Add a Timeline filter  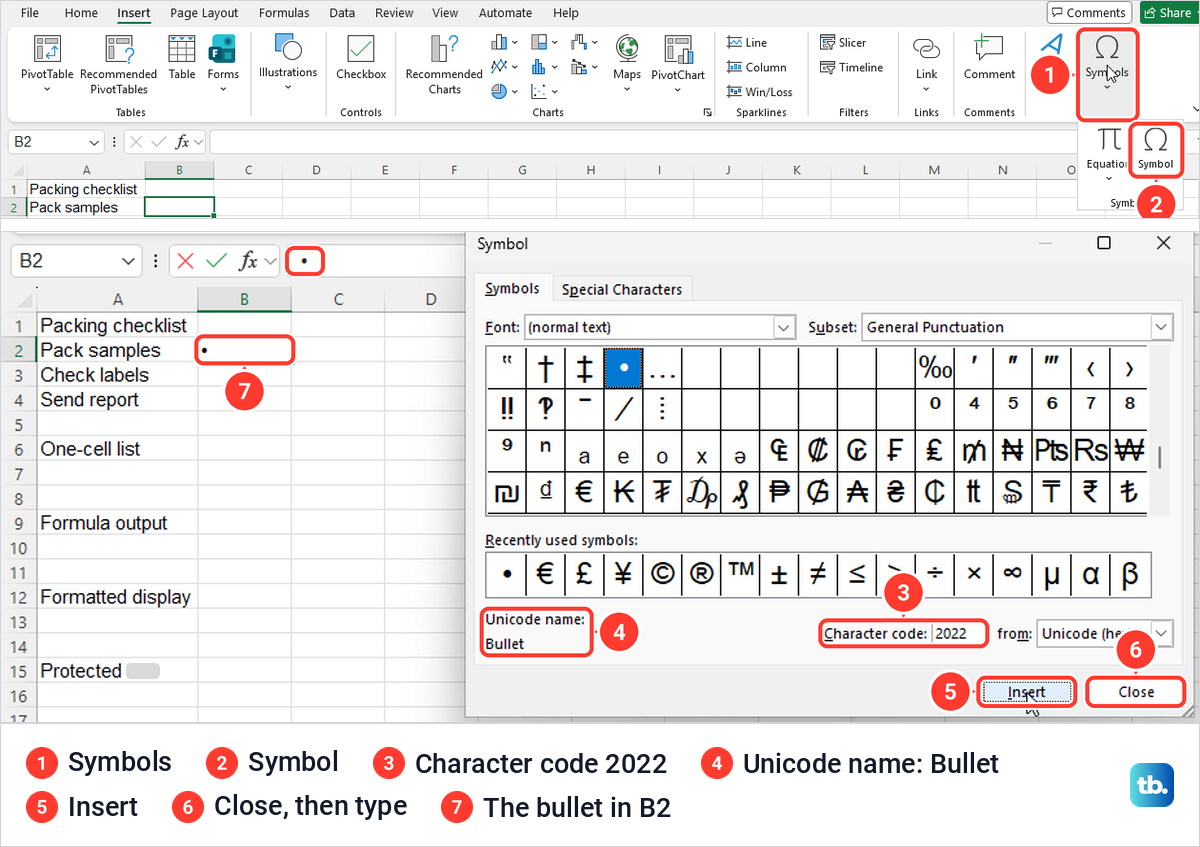[x=851, y=67]
